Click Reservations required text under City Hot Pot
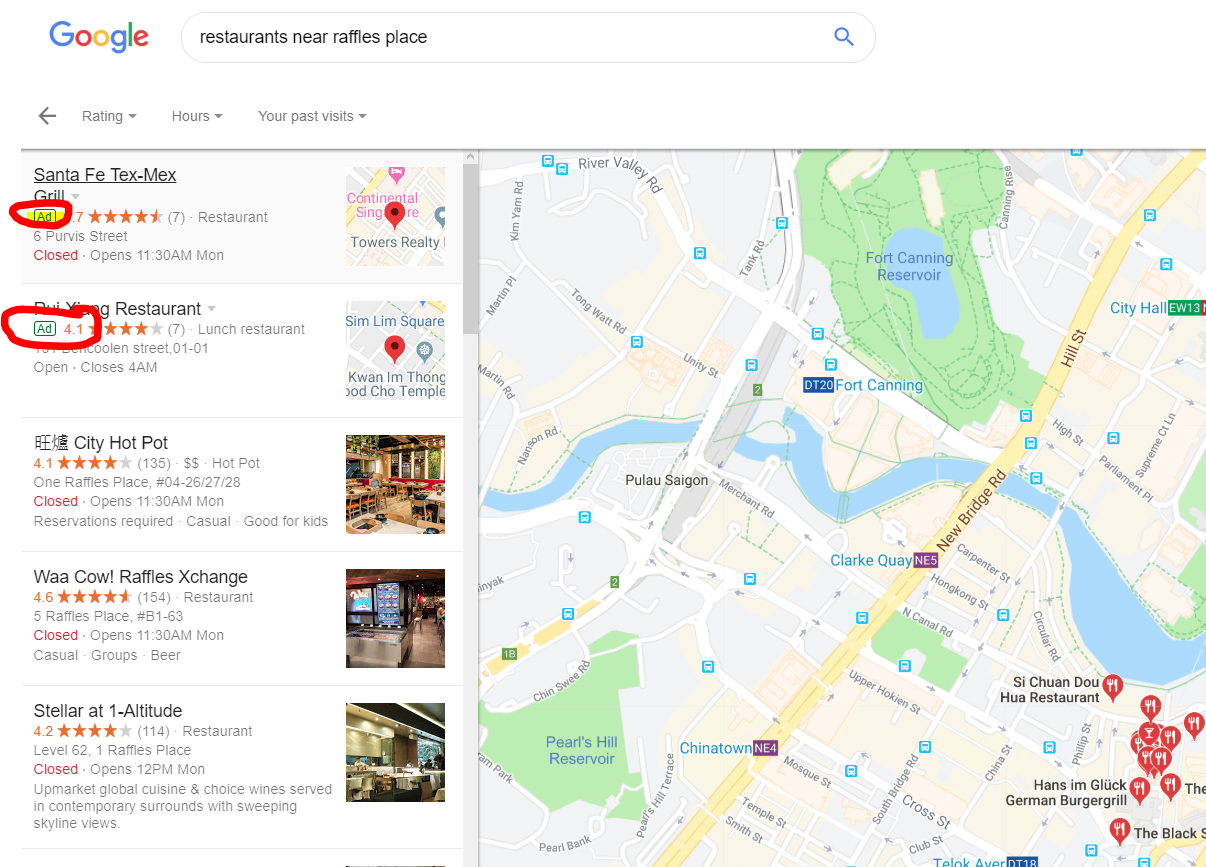 tap(102, 521)
